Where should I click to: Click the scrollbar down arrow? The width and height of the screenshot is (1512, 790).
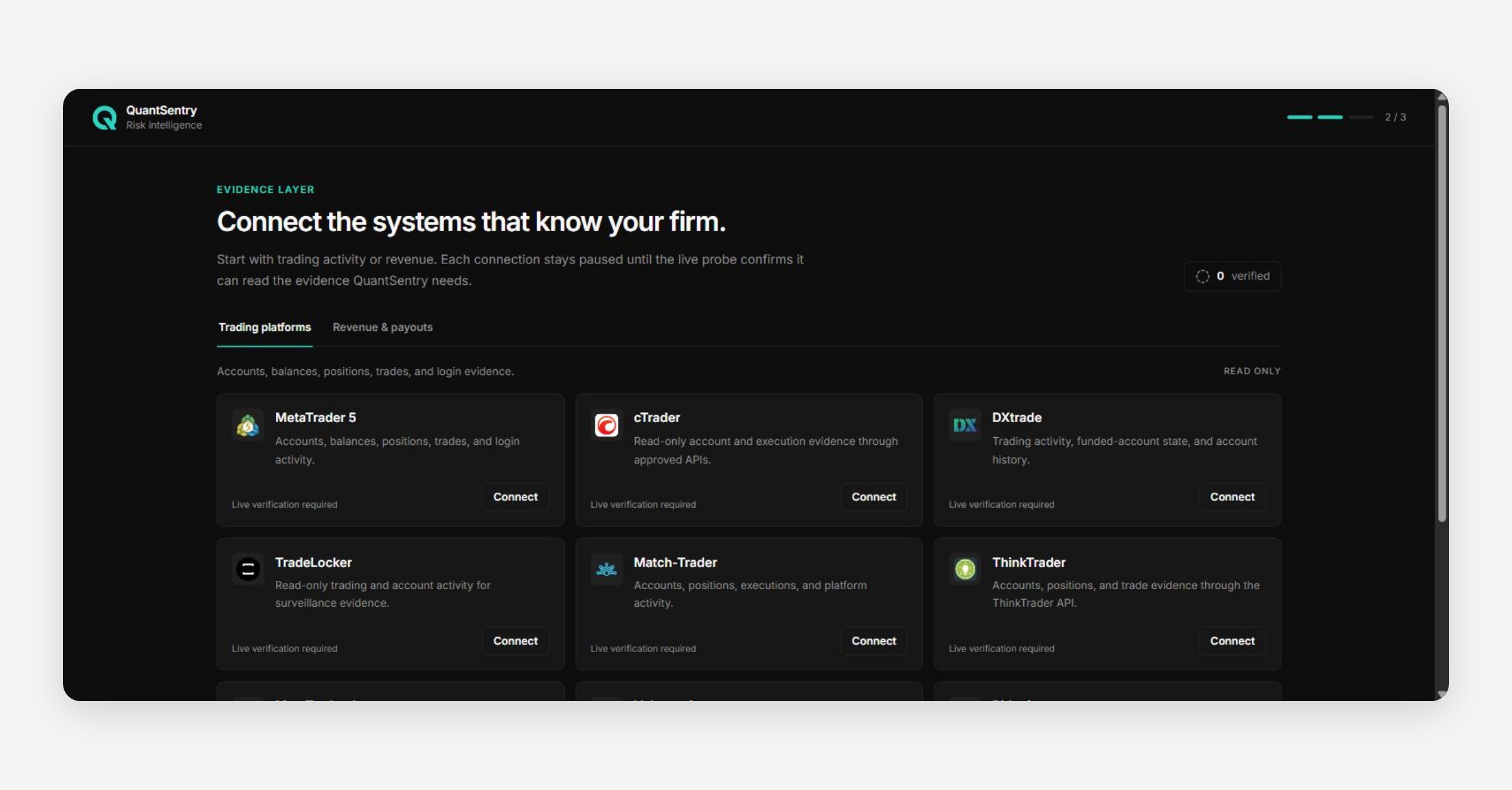(x=1441, y=694)
